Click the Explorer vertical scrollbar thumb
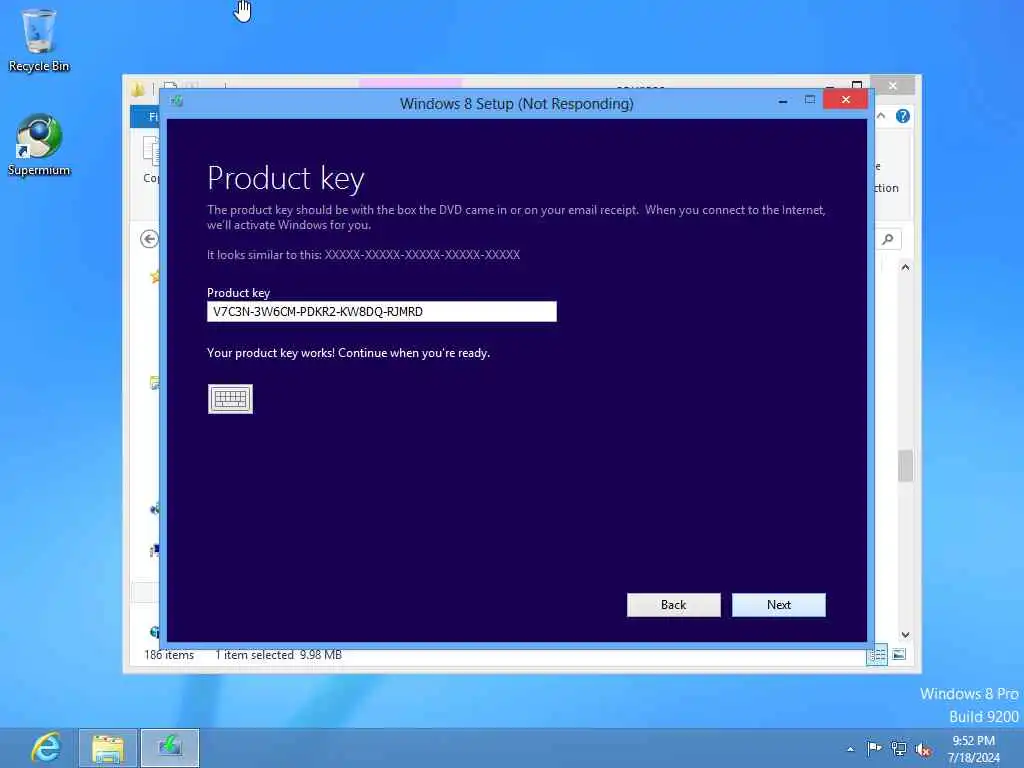The height and width of the screenshot is (768, 1024). click(905, 466)
